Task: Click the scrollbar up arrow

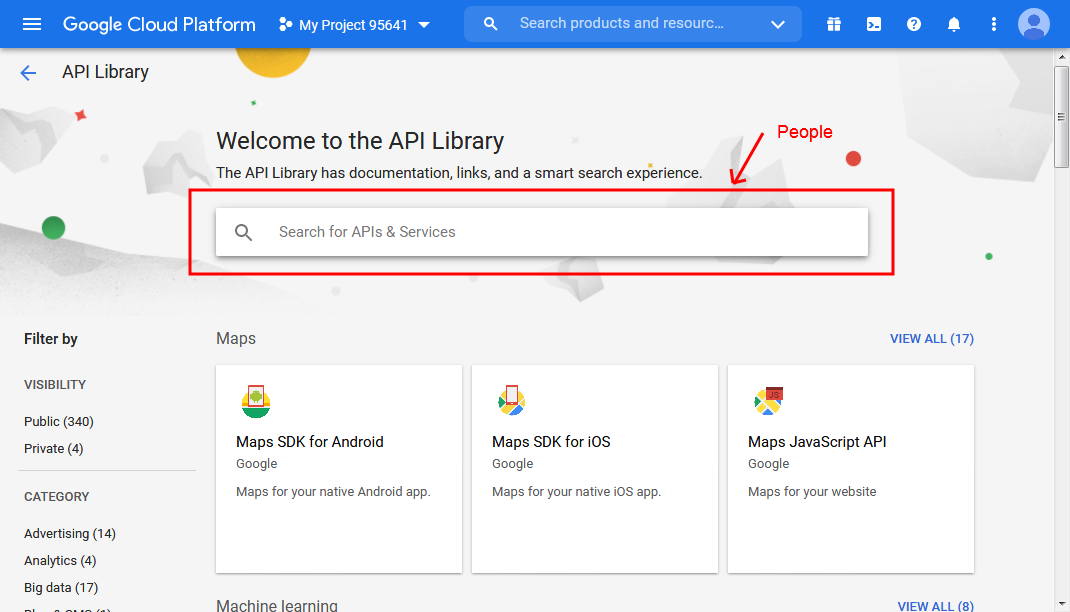Action: point(1061,57)
